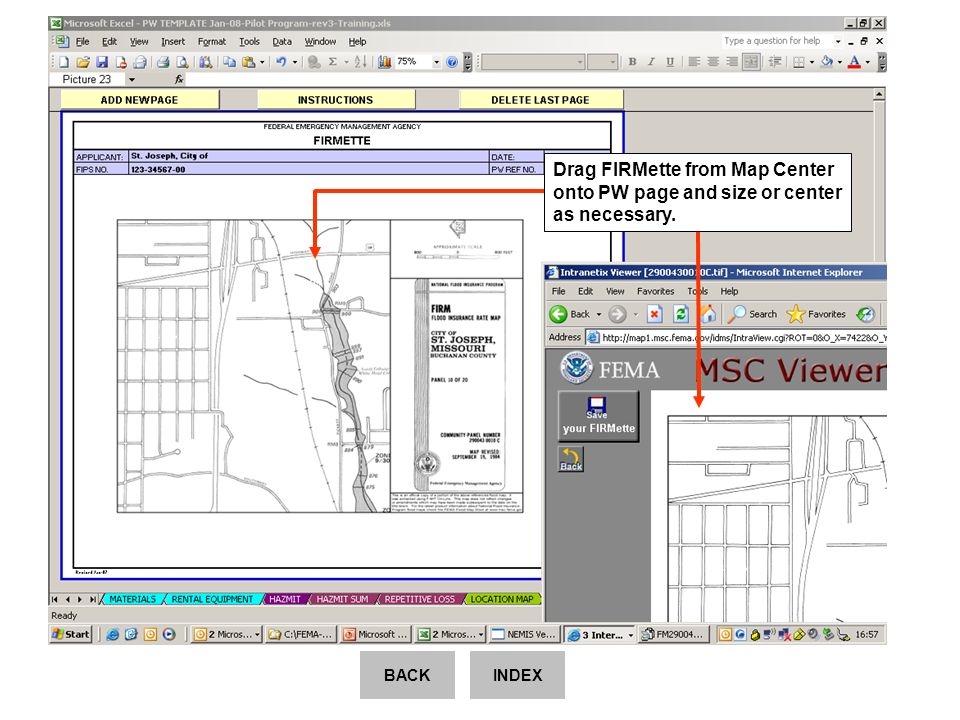This screenshot has height=720, width=960.
Task: Open the Tools menu in Excel
Action: 249,42
